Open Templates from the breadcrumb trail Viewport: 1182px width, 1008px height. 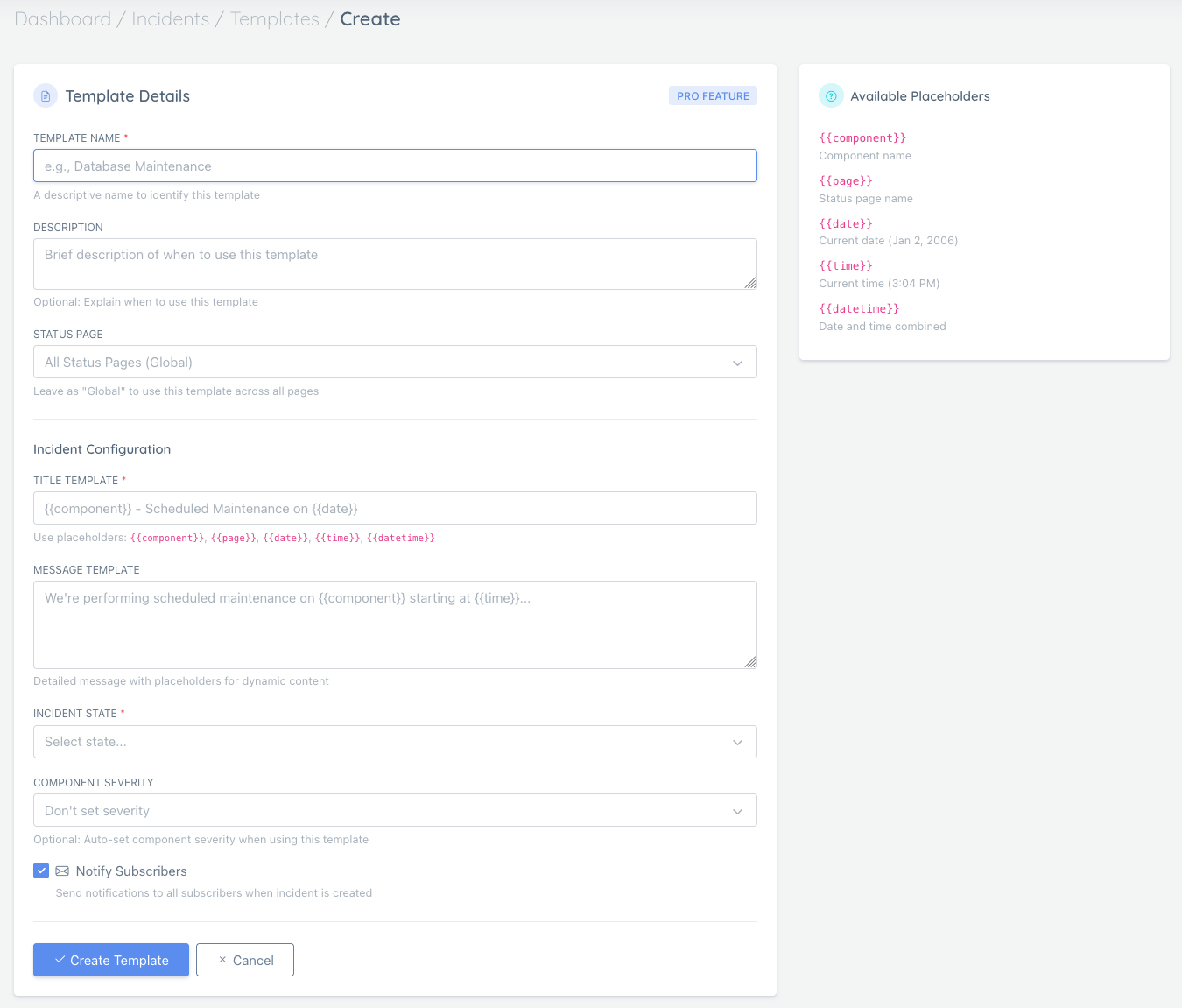click(274, 18)
